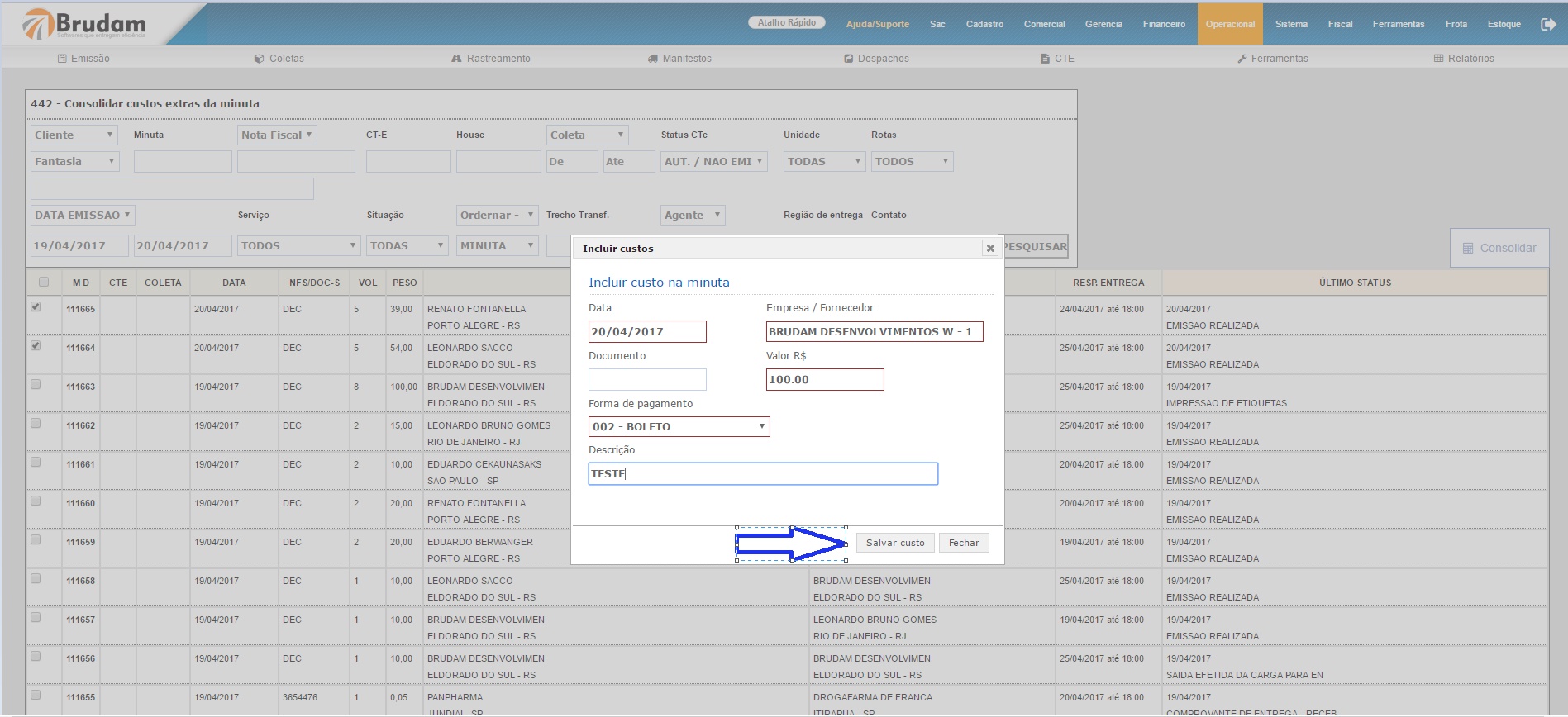
Task: Click the Salvar custo button
Action: click(895, 543)
